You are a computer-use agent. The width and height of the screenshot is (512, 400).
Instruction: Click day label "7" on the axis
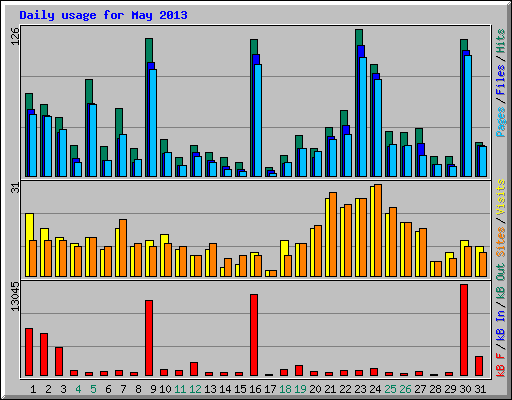pyautogui.click(x=123, y=389)
